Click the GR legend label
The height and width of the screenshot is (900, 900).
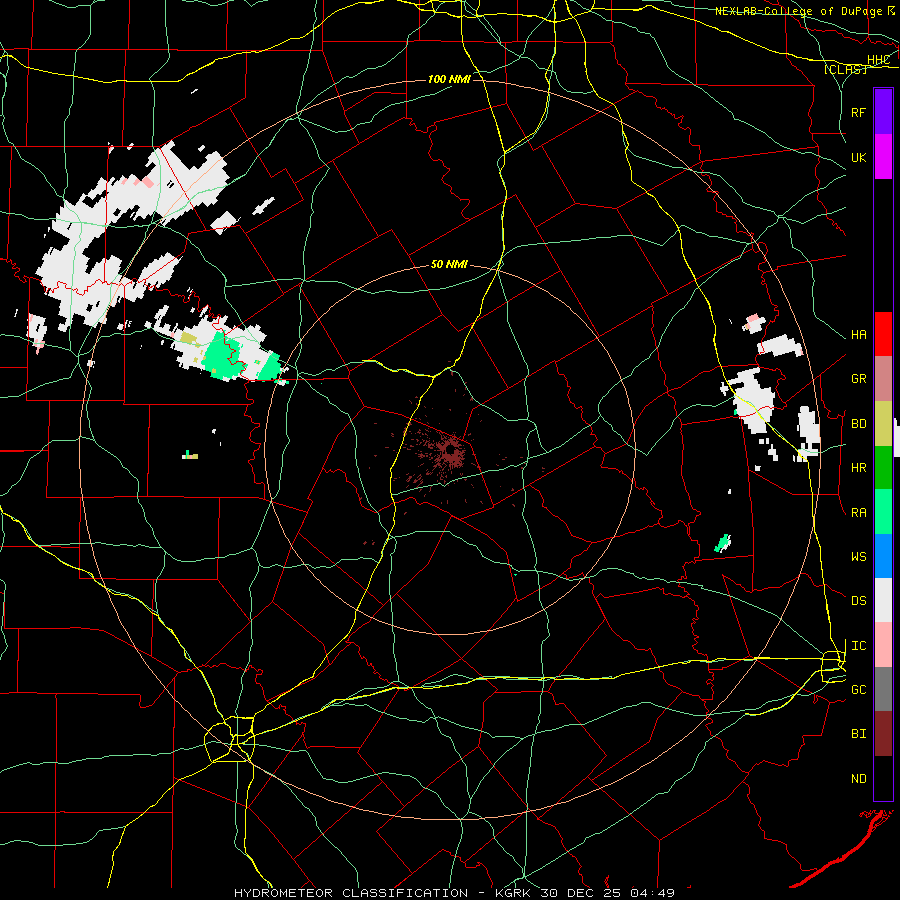(858, 379)
